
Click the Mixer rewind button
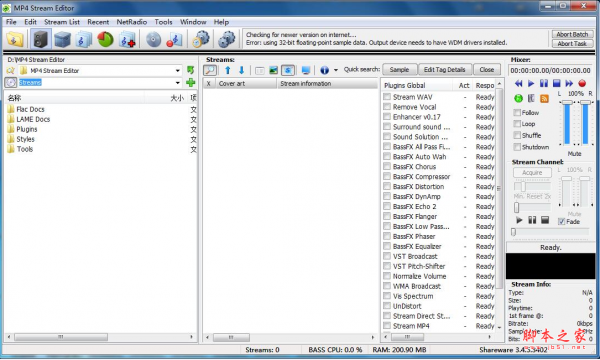click(518, 83)
